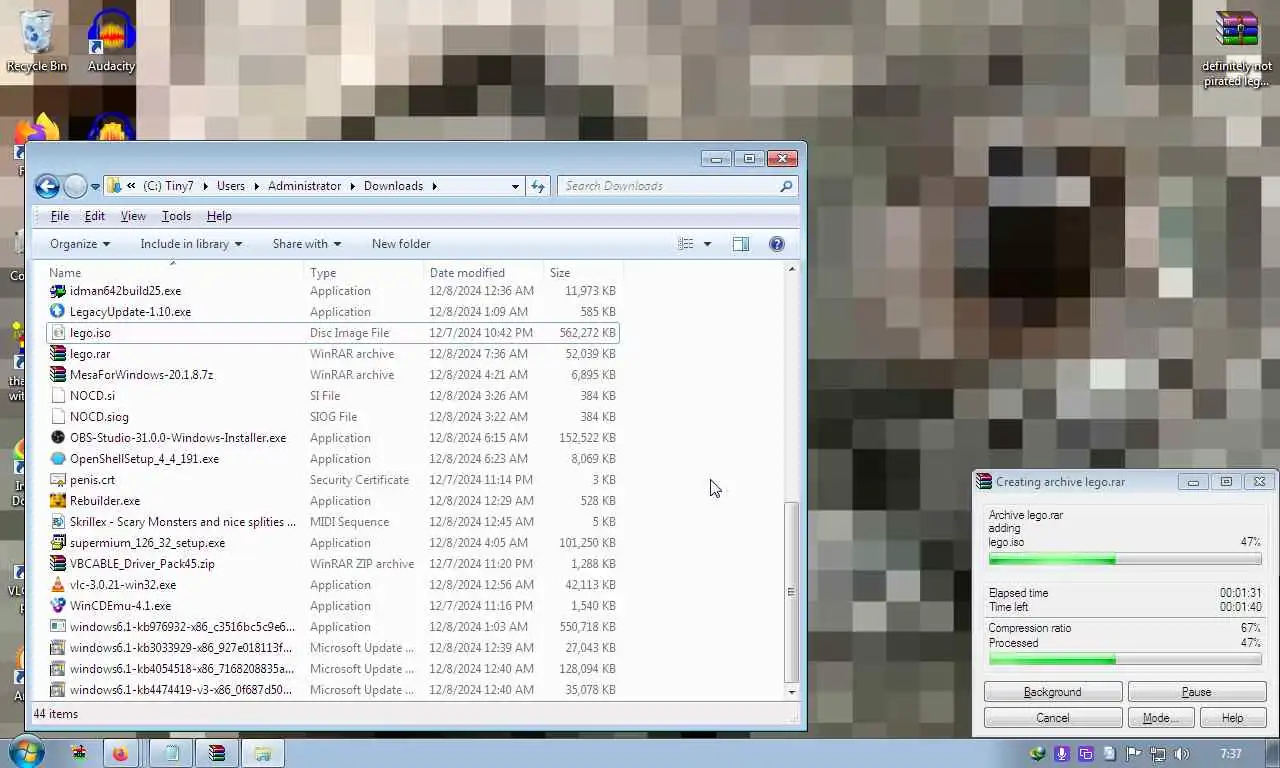Open the volume control in system tray

pyautogui.click(x=1181, y=754)
